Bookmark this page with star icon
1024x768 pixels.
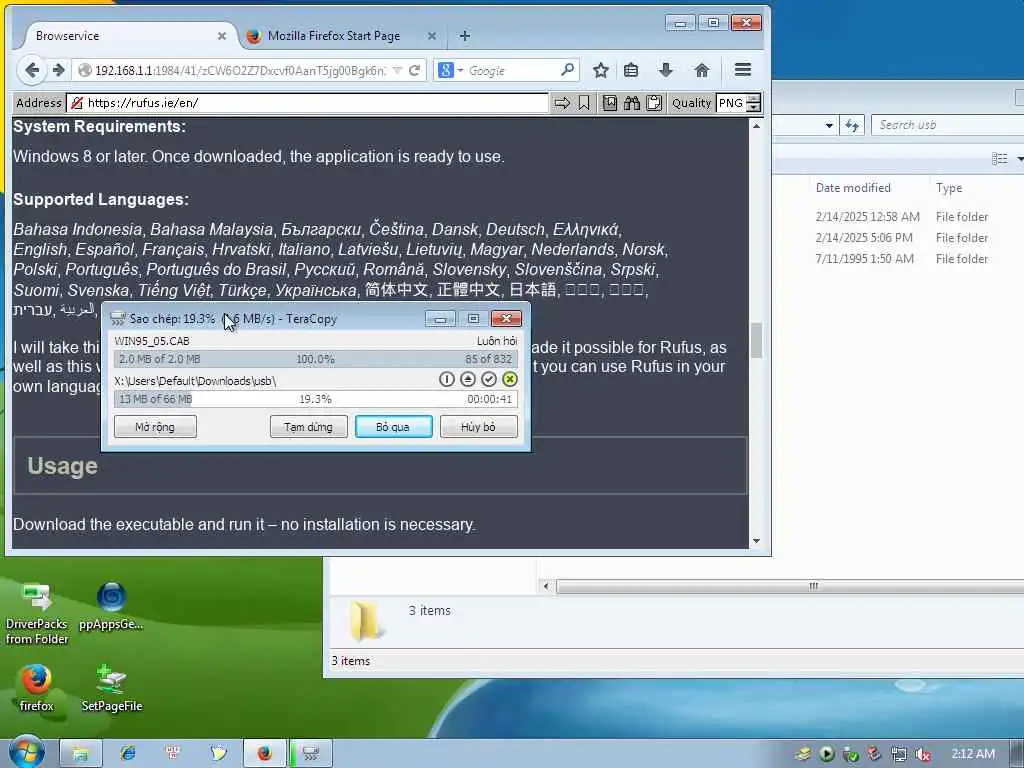click(x=601, y=70)
